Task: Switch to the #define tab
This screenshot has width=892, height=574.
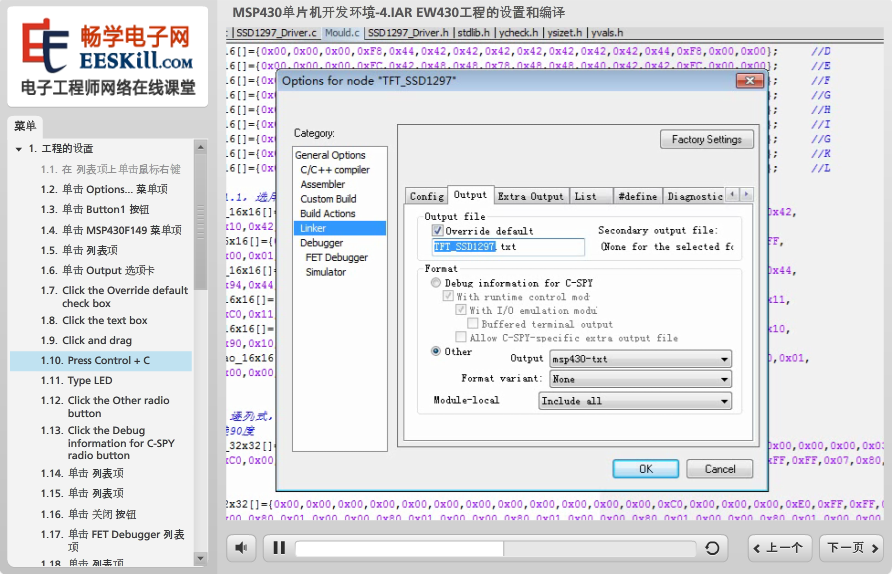Action: pos(638,196)
